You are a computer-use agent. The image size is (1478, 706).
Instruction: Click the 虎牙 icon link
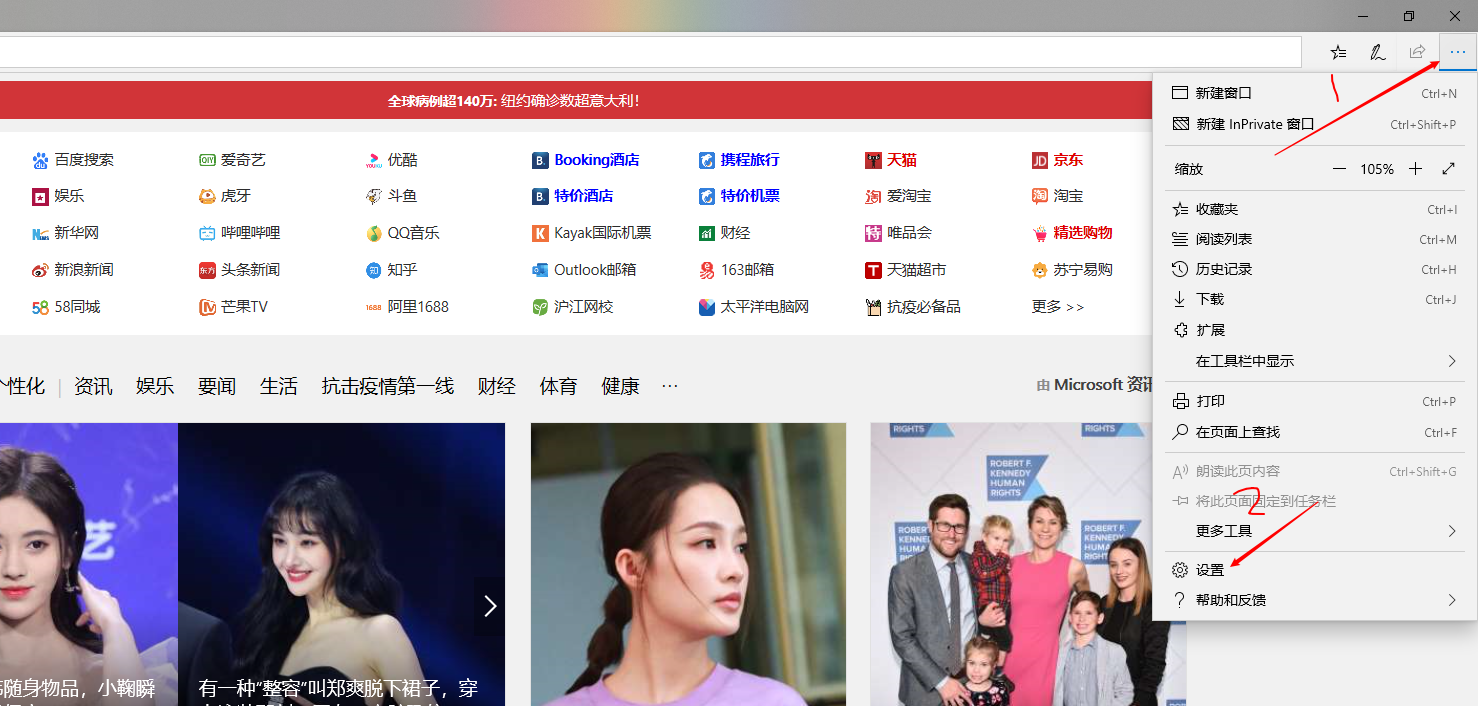(207, 196)
